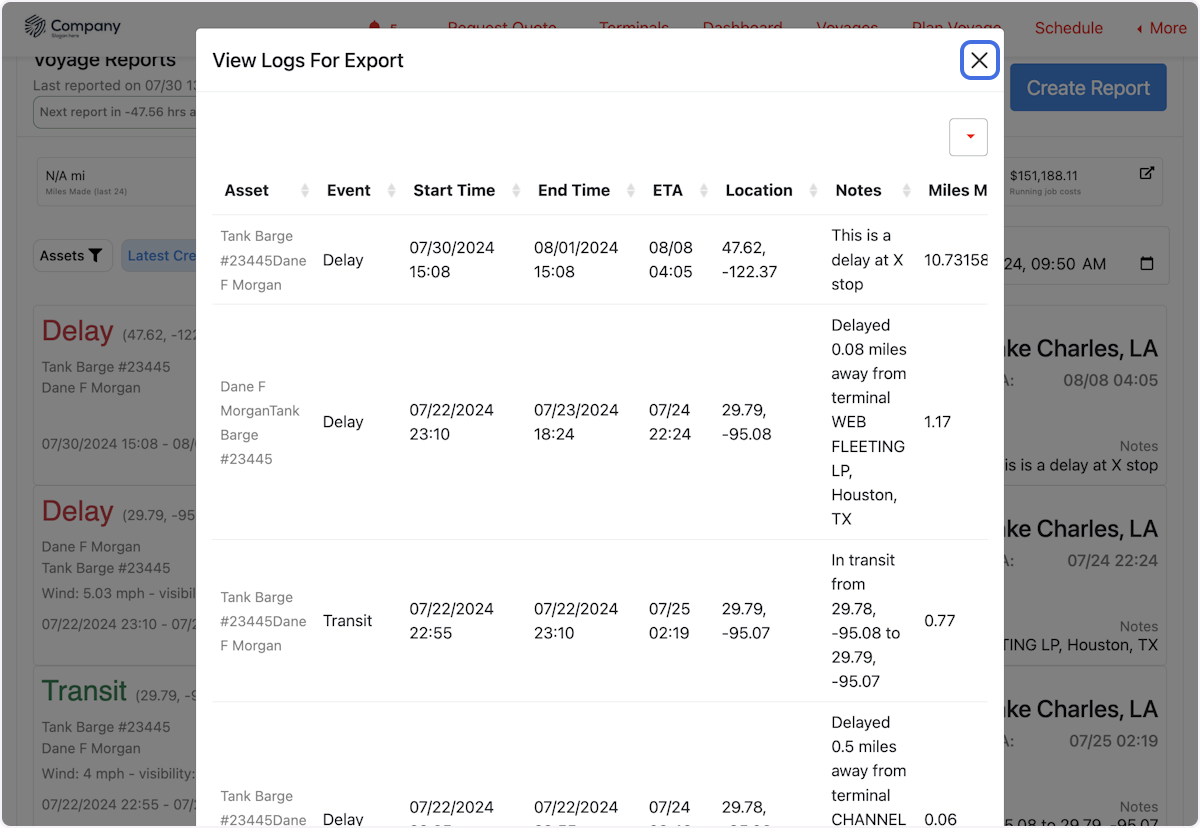Close the View Logs For Export dialog
Image resolution: width=1200 pixels, height=828 pixels.
pos(979,61)
